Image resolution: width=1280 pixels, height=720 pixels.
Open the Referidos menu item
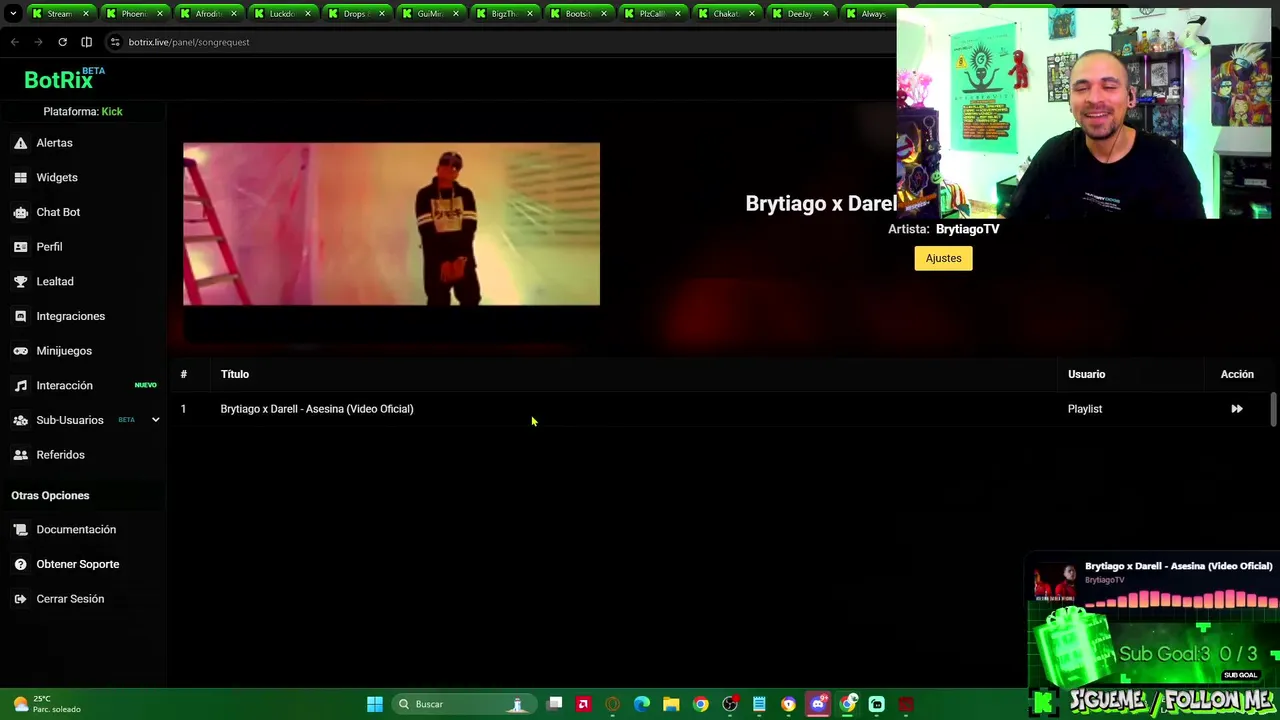click(x=60, y=455)
